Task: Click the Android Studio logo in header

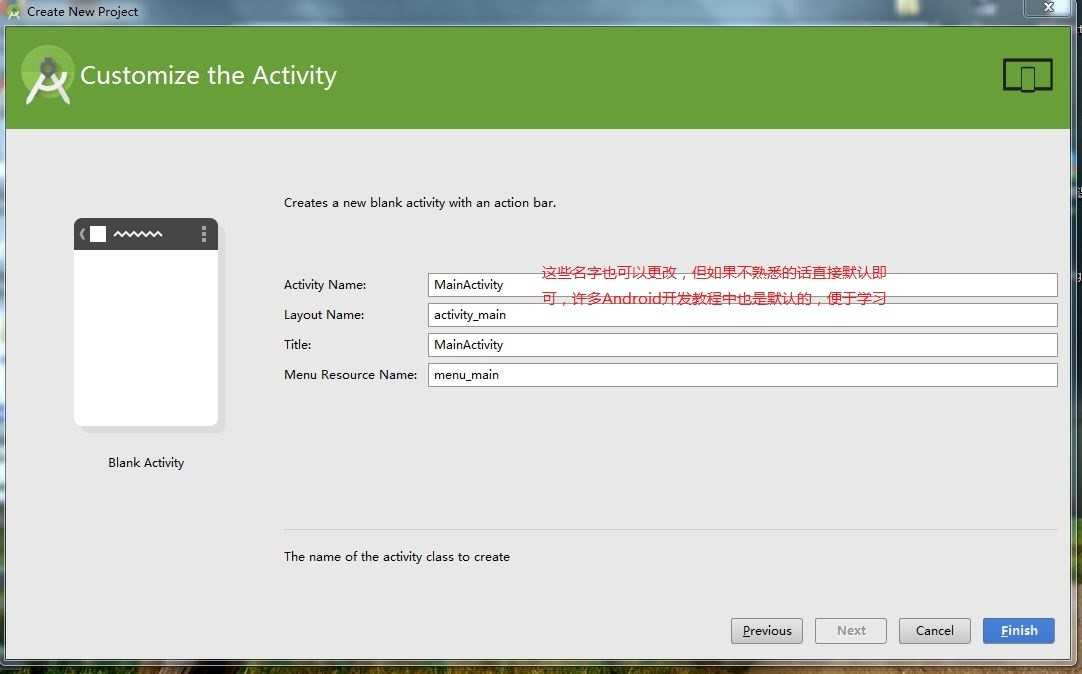Action: [47, 76]
